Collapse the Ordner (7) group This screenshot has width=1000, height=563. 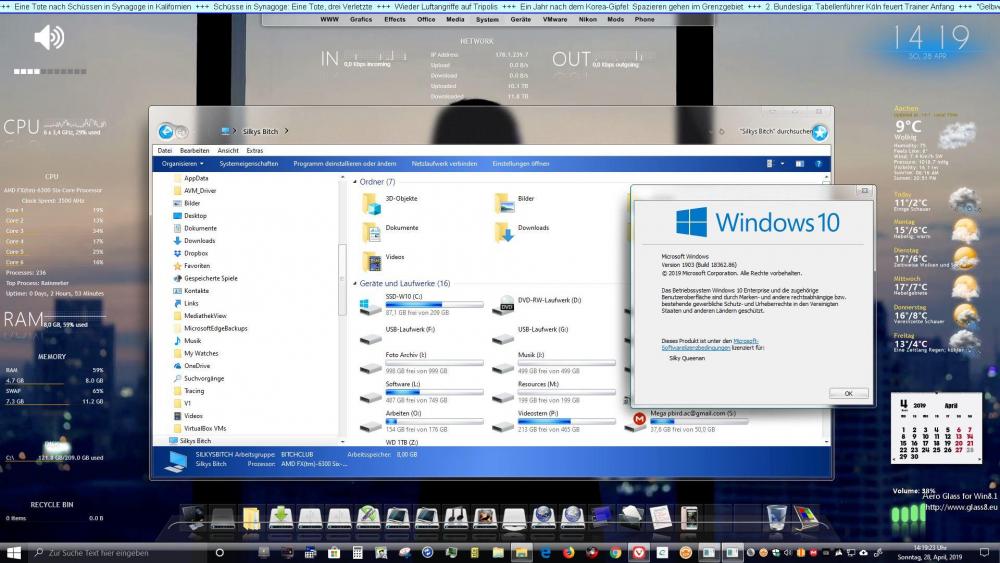tap(353, 182)
